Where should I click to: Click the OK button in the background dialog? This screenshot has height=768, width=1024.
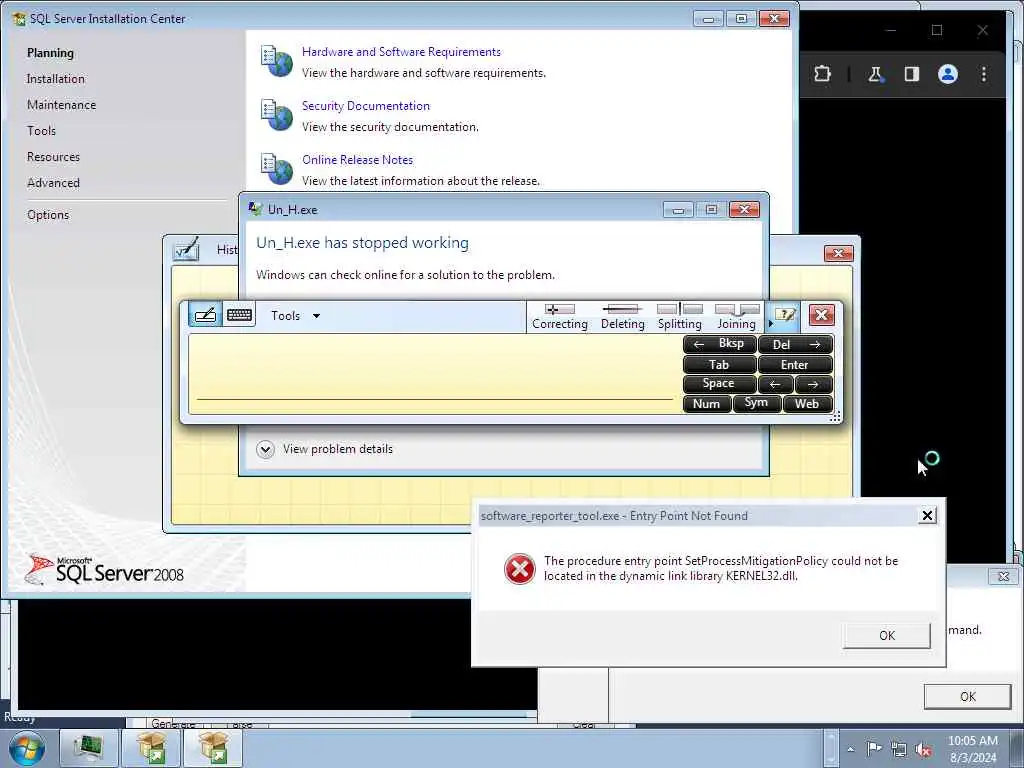967,697
